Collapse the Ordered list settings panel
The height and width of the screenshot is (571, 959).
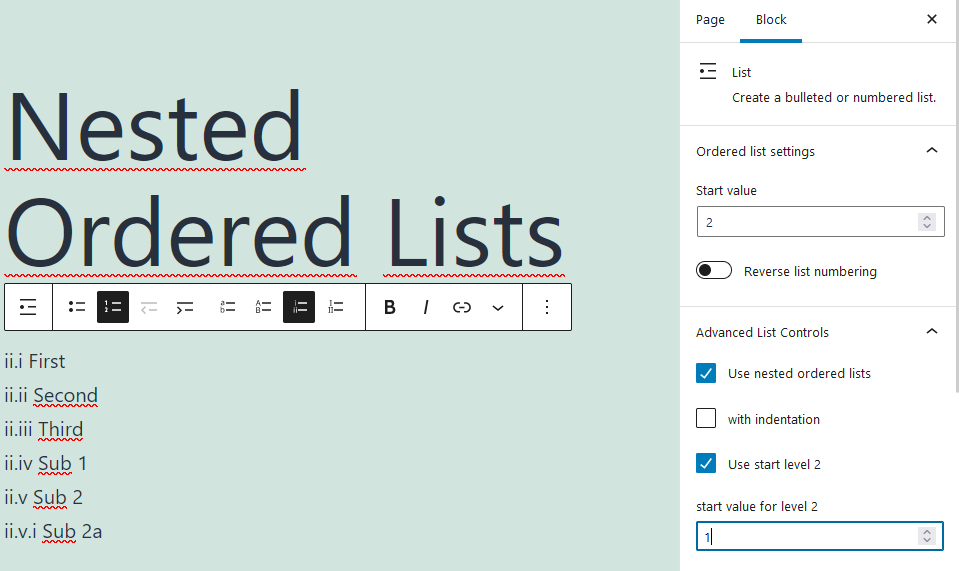coord(818,151)
